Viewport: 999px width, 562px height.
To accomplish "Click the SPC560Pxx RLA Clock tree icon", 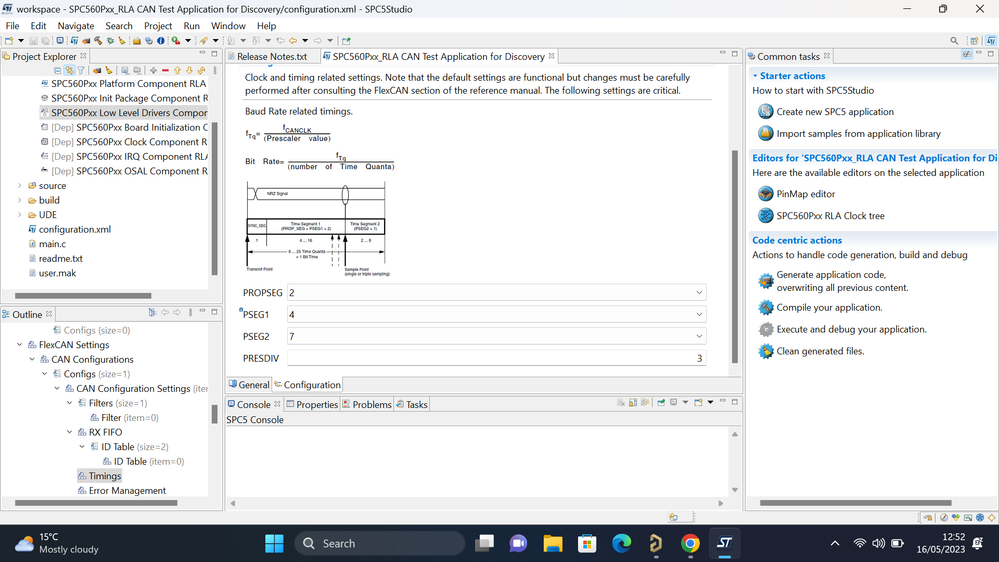I will click(x=765, y=215).
